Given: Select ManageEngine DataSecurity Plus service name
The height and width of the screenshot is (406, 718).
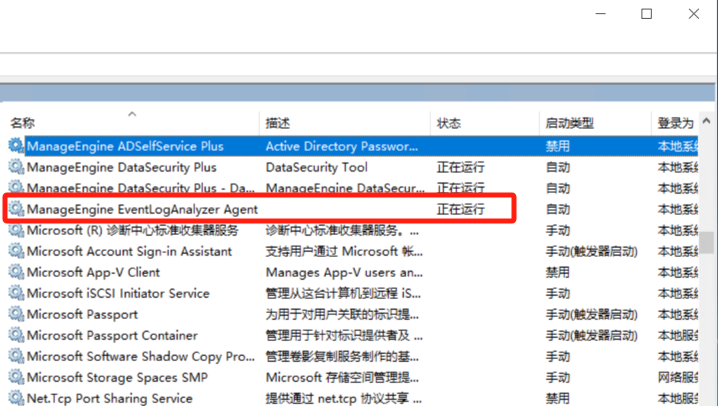Looking at the screenshot, I should tap(121, 167).
